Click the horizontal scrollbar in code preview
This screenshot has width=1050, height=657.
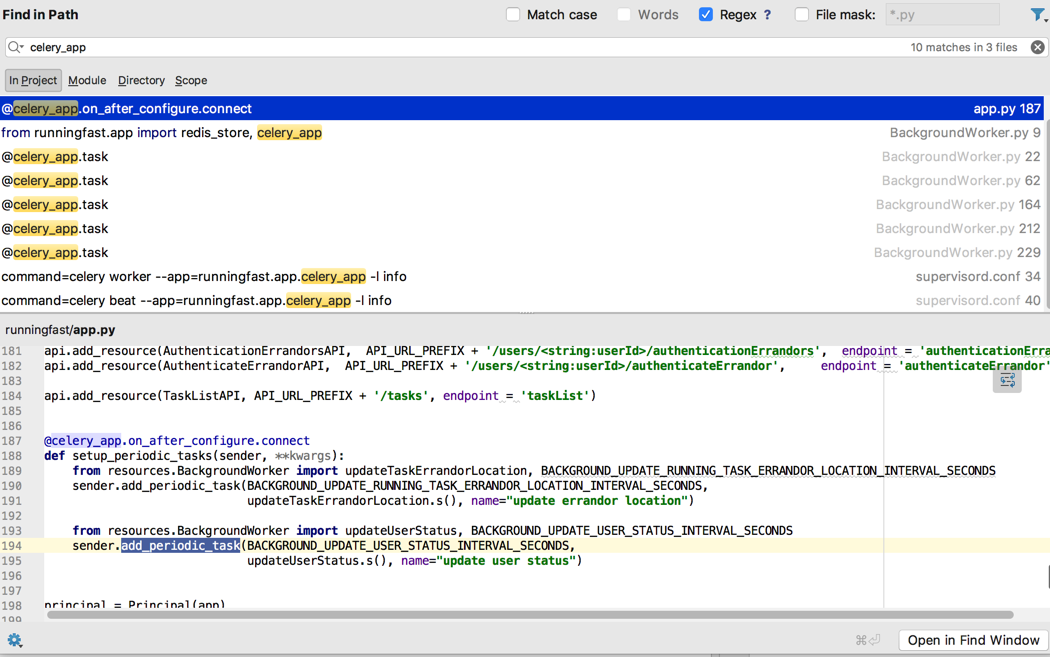[530, 614]
